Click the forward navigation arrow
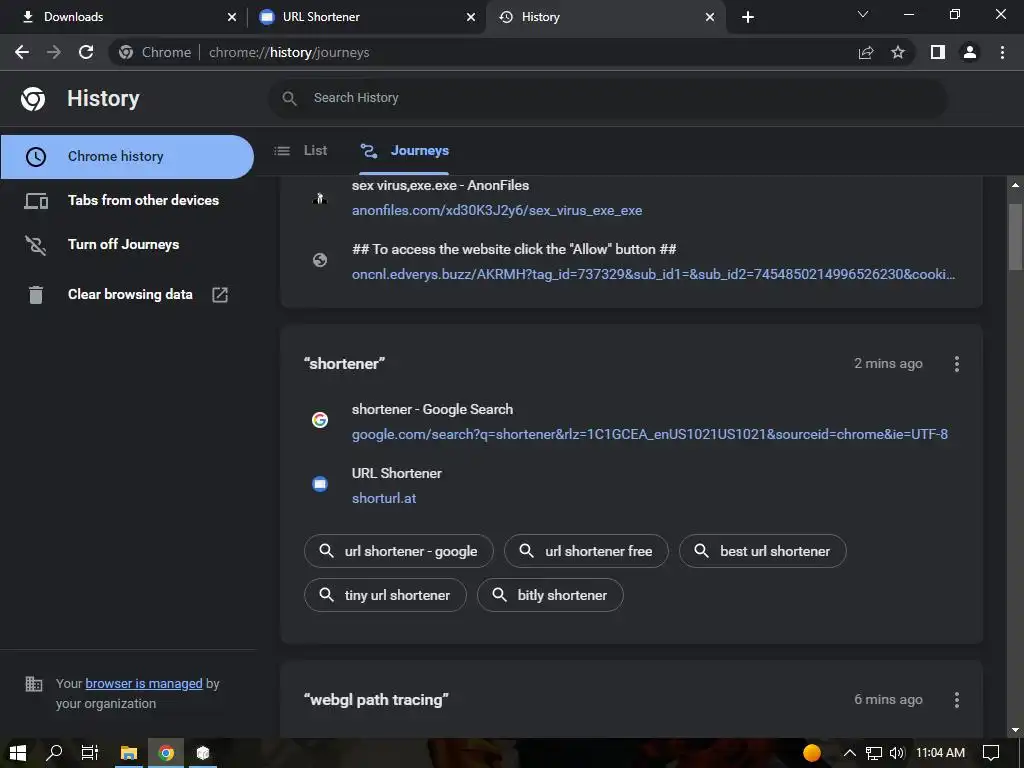Viewport: 1024px width, 768px height. [x=54, y=52]
